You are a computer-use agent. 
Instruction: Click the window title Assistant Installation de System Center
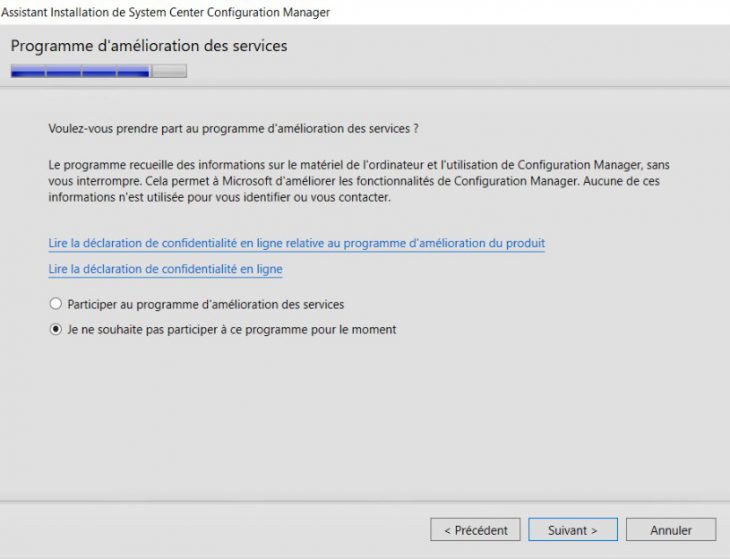coord(100,12)
